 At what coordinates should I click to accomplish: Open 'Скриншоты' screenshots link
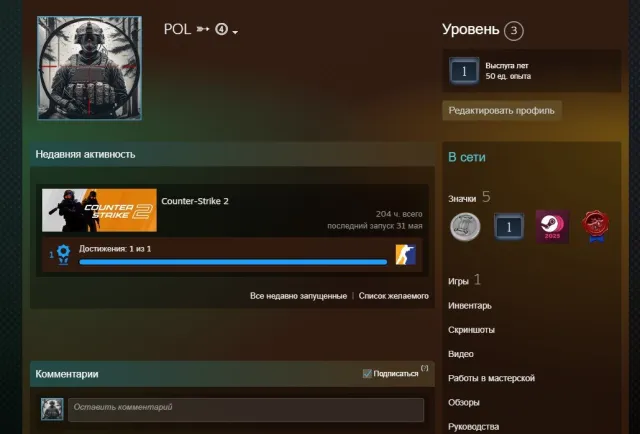point(471,330)
